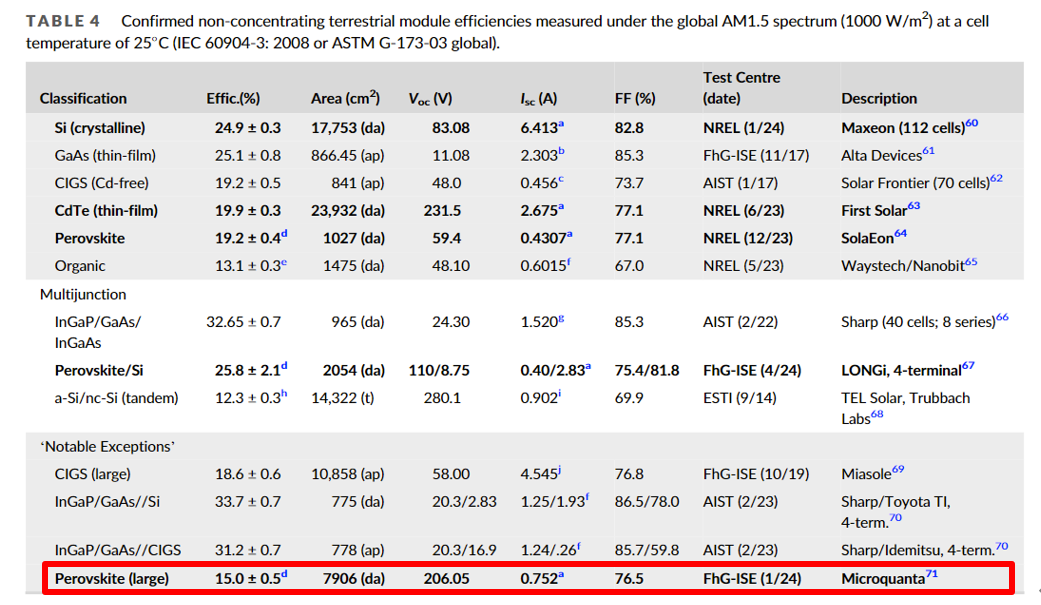This screenshot has width=1041, height=605.
Task: Open reference 66 after Sharp 40 cells
Action: (1002, 317)
